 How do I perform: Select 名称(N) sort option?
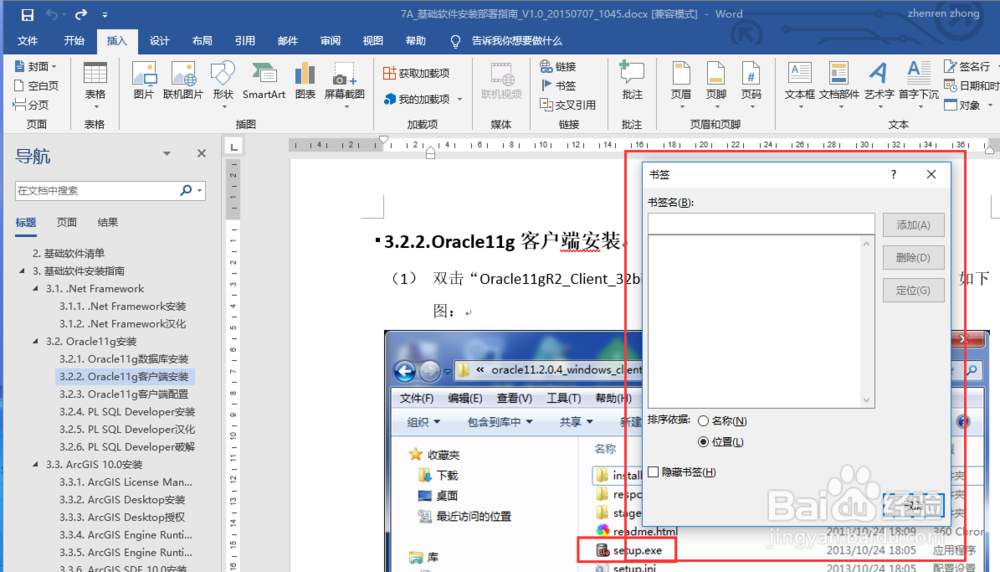[x=722, y=421]
